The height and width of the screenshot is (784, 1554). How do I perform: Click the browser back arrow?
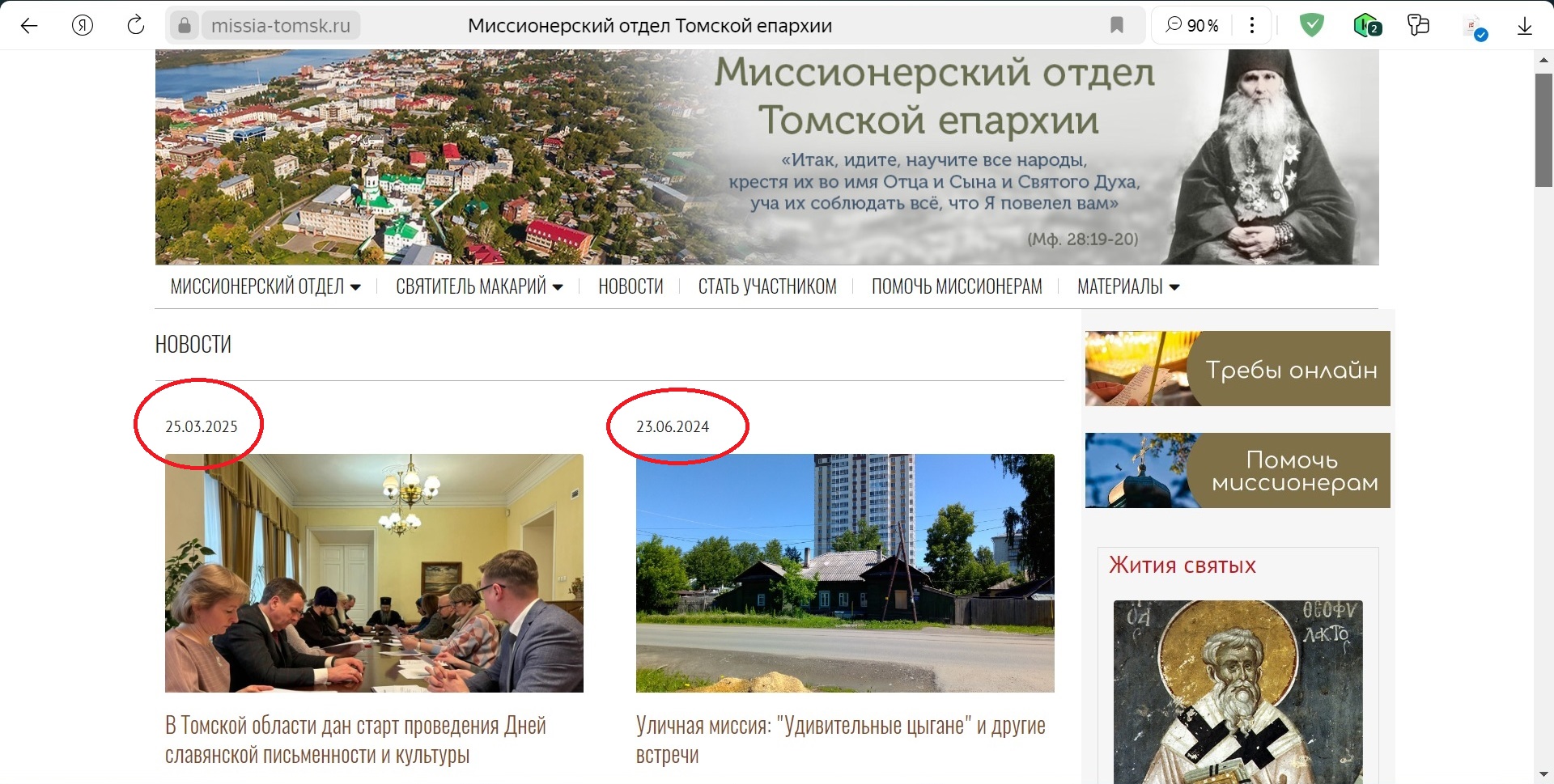29,26
